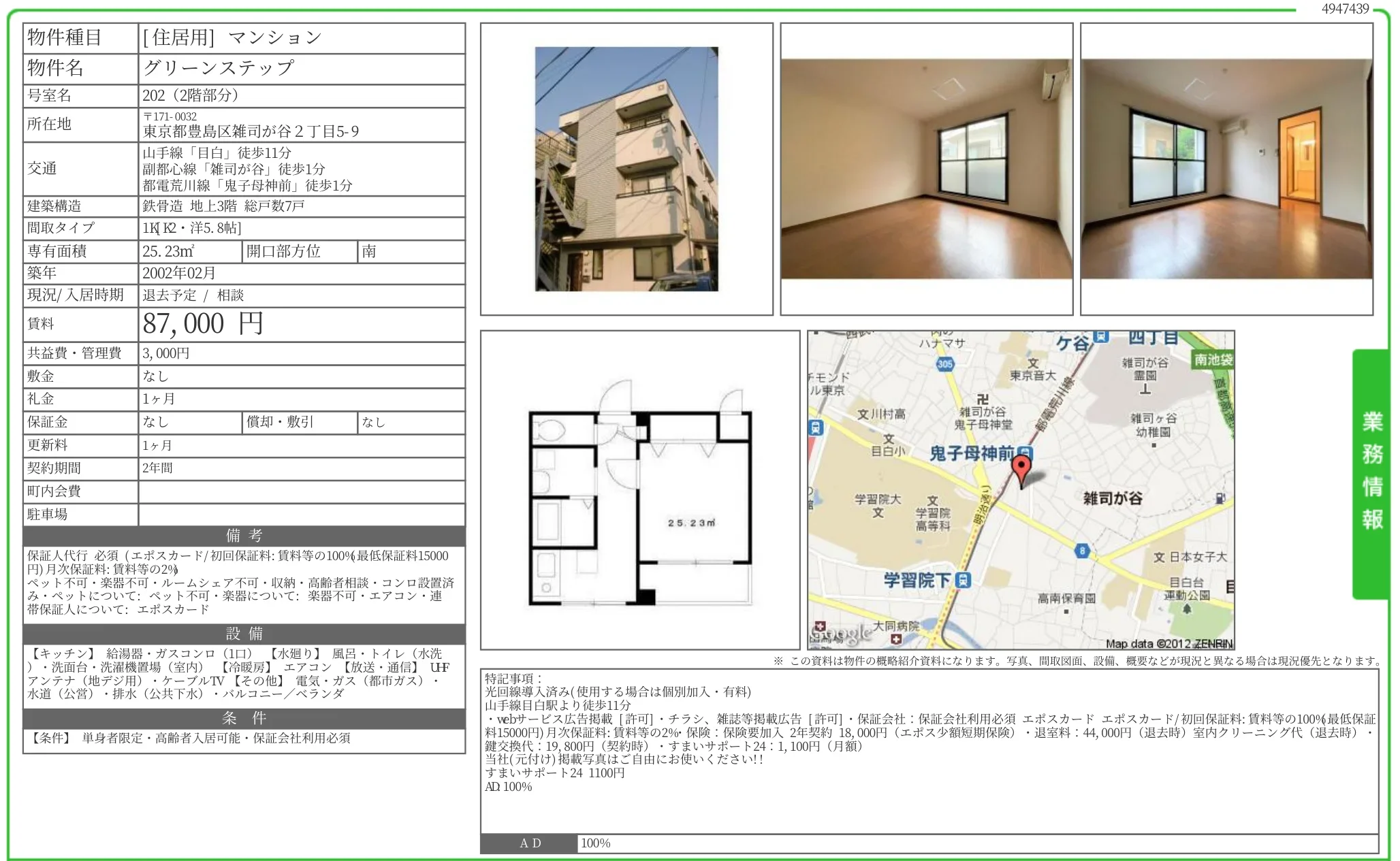Click the property ID number 4947439
This screenshot has height=861, width=1400.
(x=1344, y=9)
